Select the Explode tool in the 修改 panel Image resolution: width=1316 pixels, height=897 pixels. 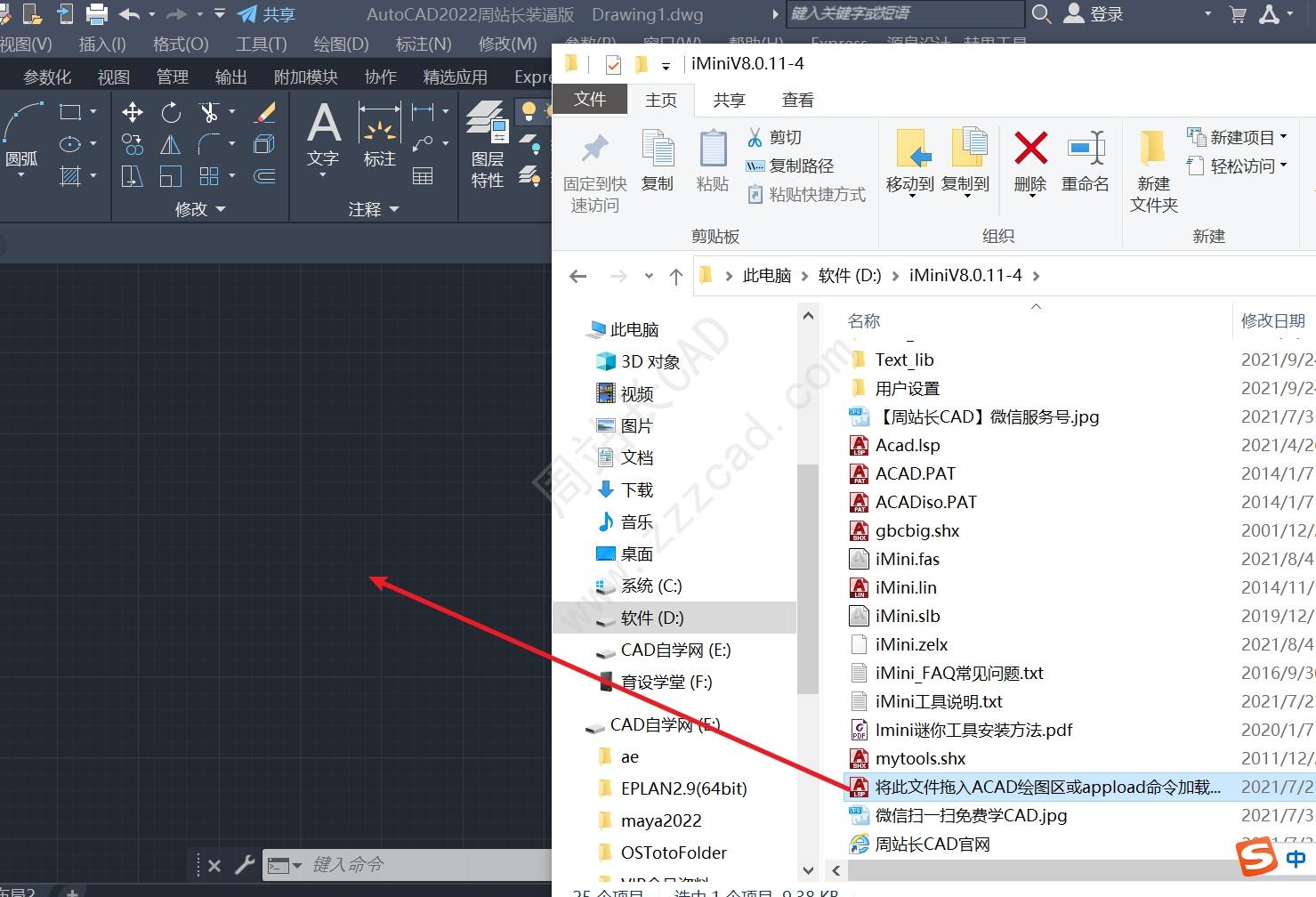click(x=265, y=144)
